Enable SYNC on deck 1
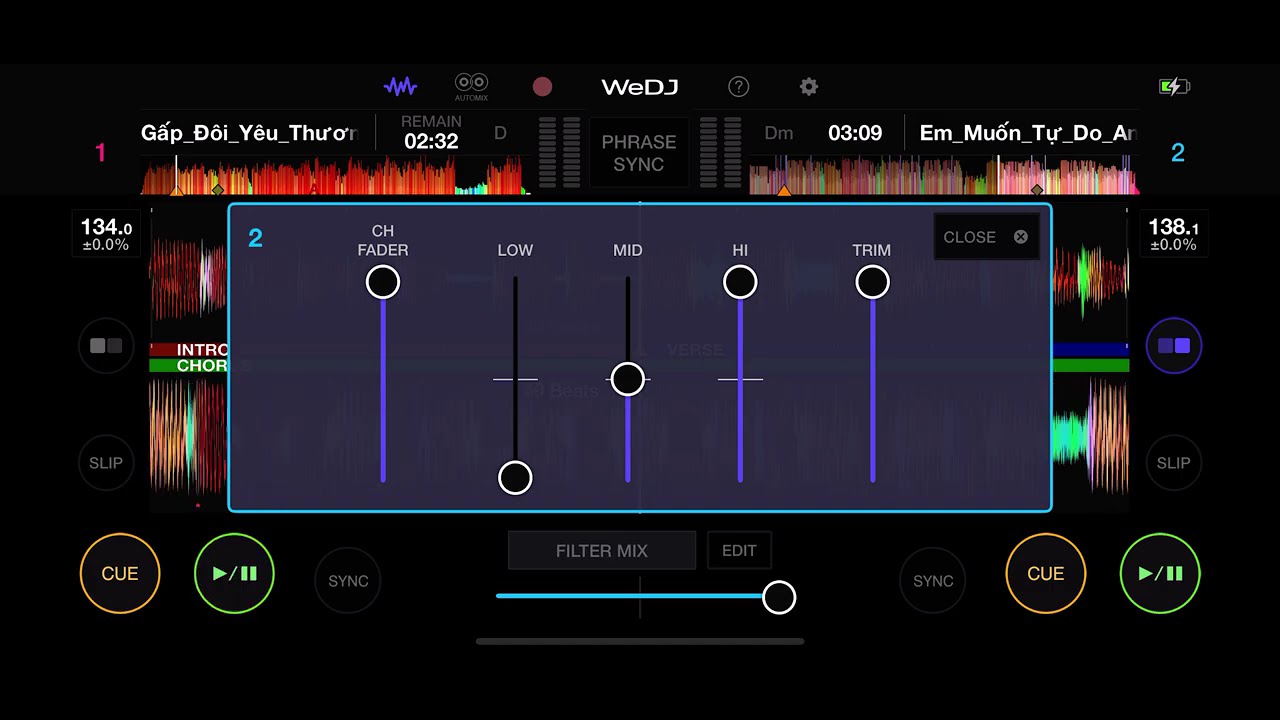 pyautogui.click(x=348, y=580)
